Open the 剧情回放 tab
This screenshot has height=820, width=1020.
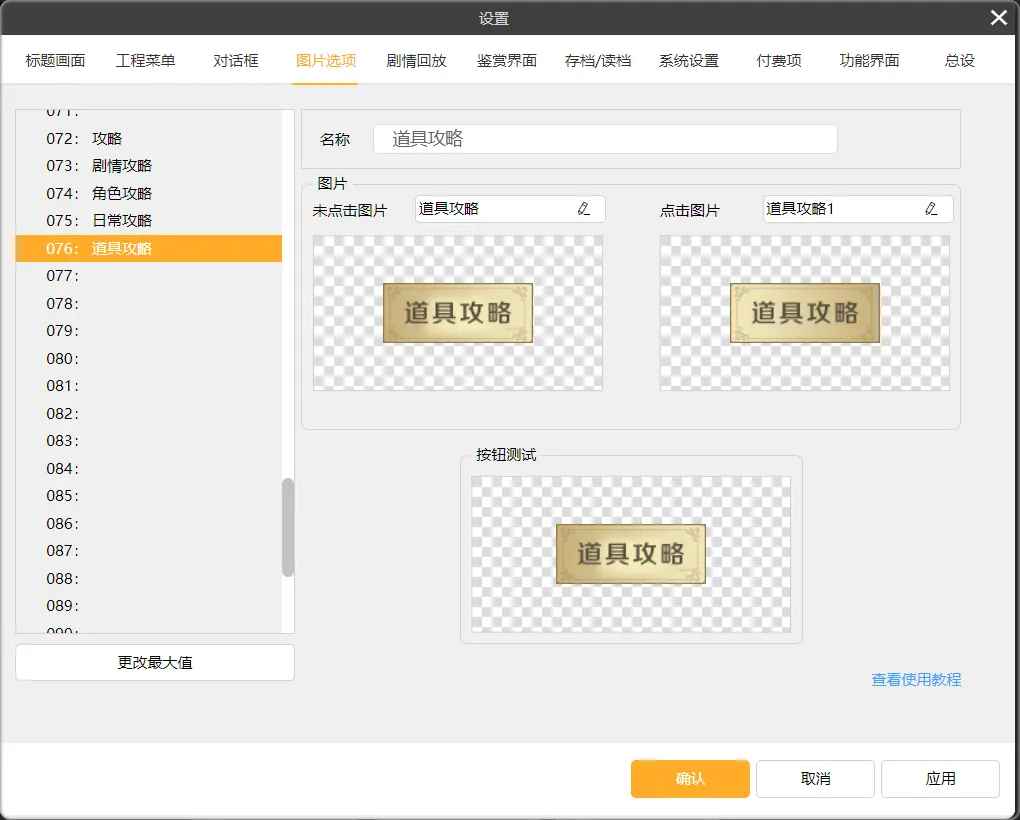416,60
